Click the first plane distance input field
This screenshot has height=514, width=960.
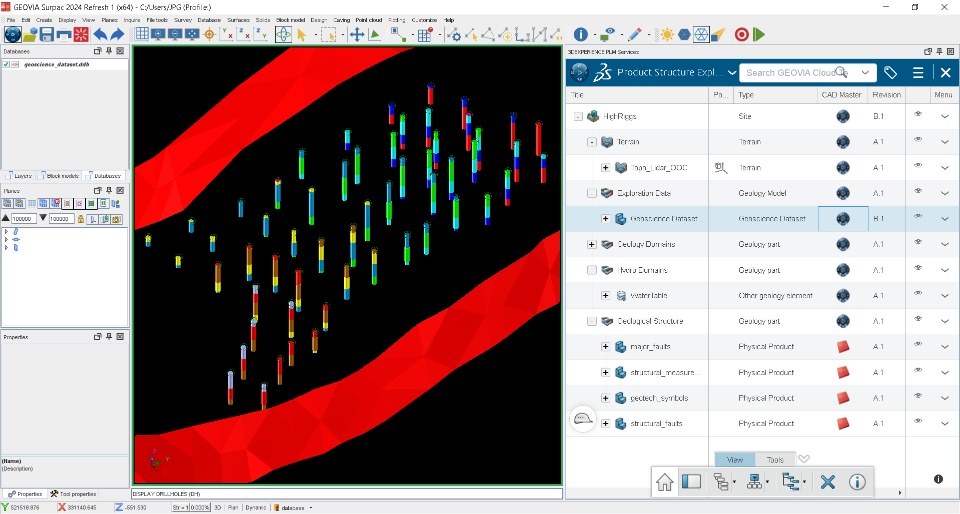[24, 218]
